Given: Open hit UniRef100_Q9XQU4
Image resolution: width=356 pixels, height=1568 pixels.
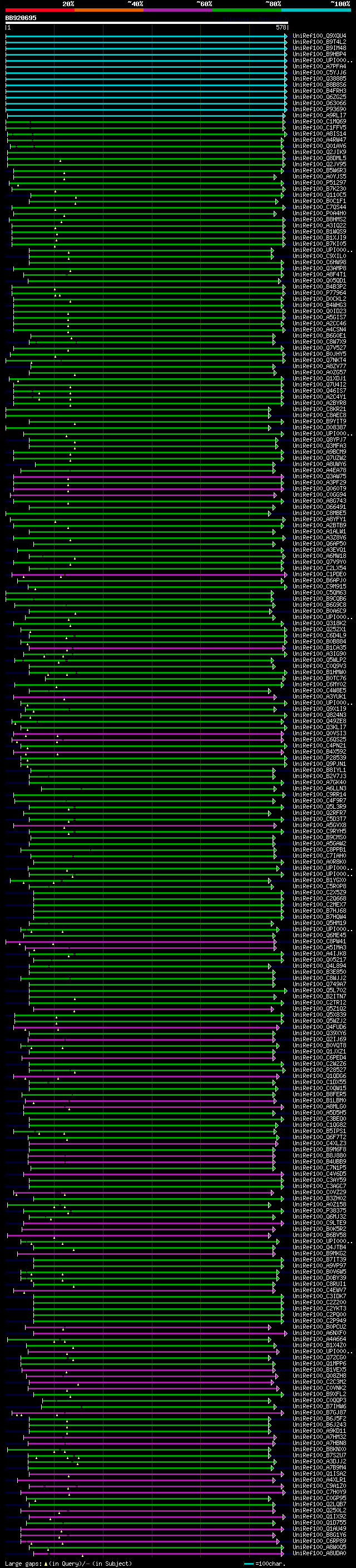Looking at the screenshot, I should pos(319,36).
